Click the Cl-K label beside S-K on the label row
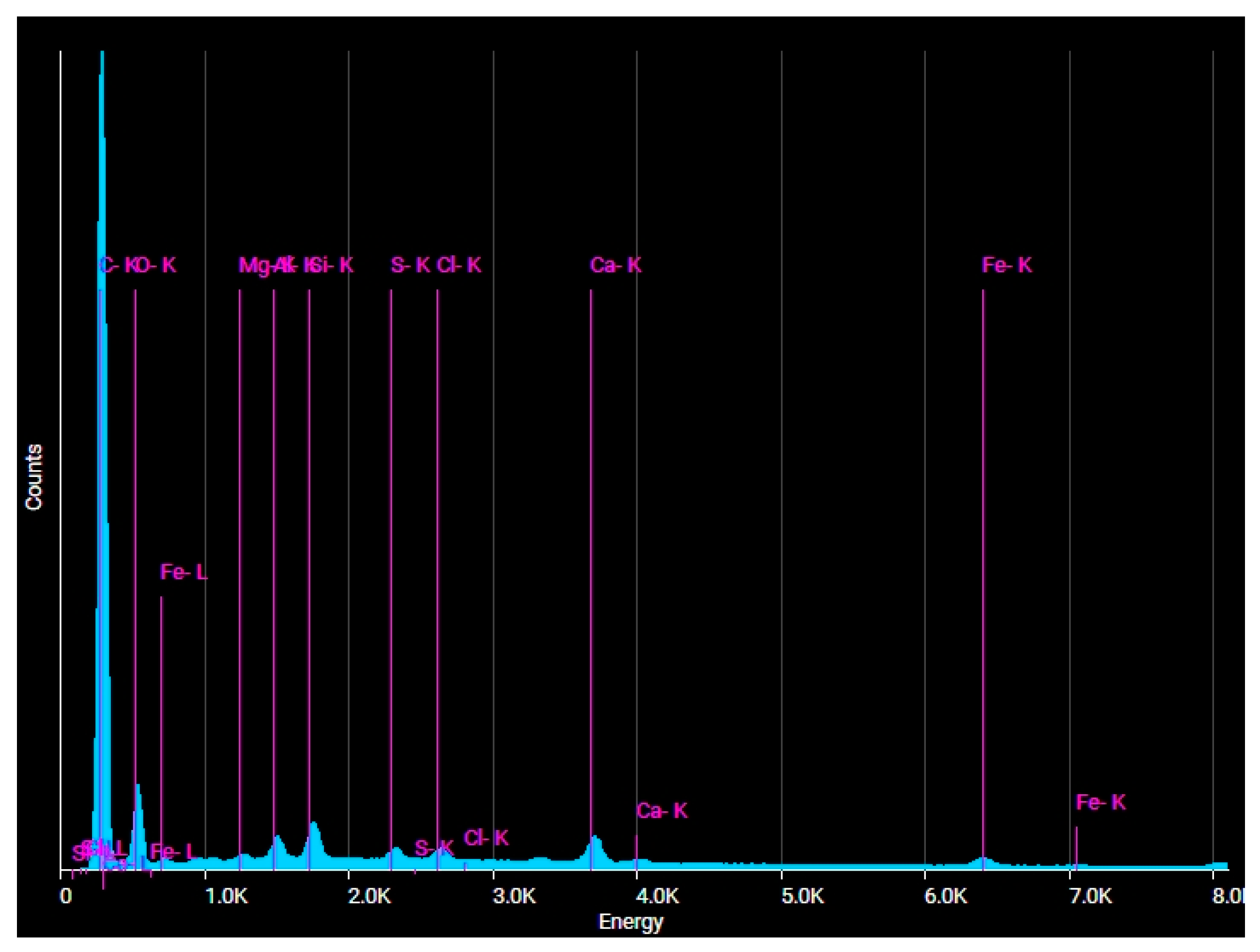Screen dimensions: 1260x952 [x=459, y=265]
